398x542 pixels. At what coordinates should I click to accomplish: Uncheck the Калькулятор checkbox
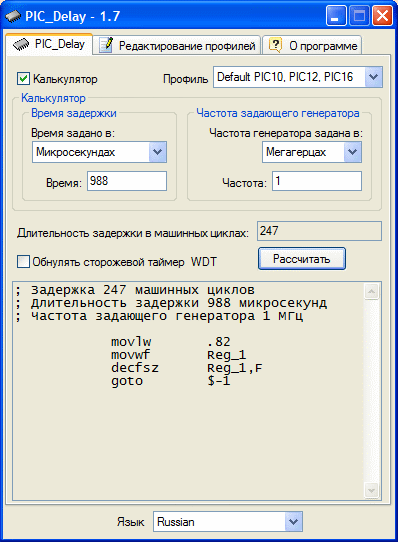(x=23, y=79)
